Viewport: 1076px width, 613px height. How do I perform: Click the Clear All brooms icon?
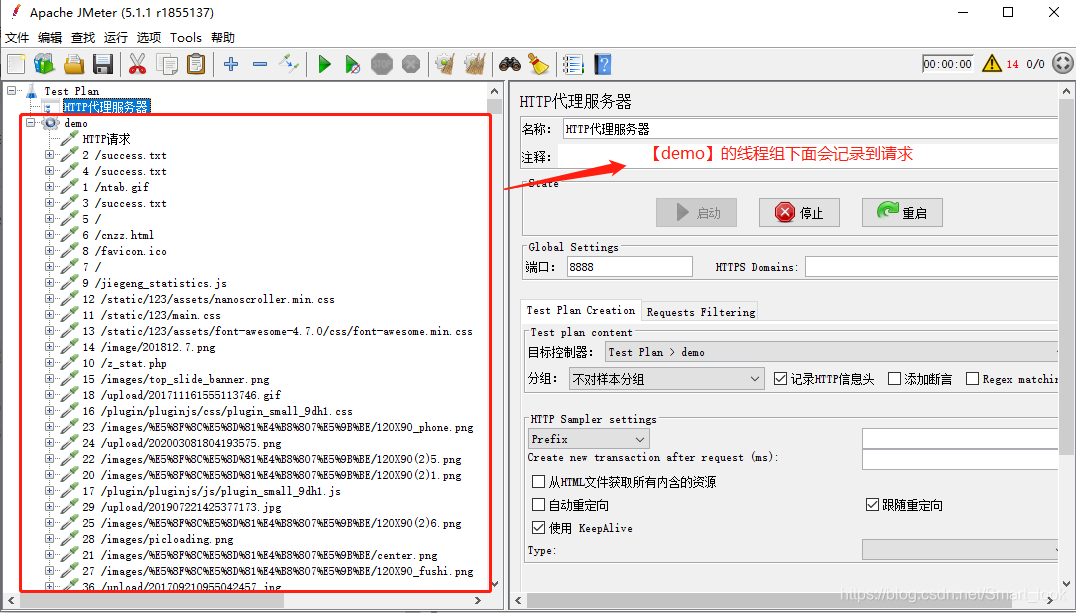point(474,65)
